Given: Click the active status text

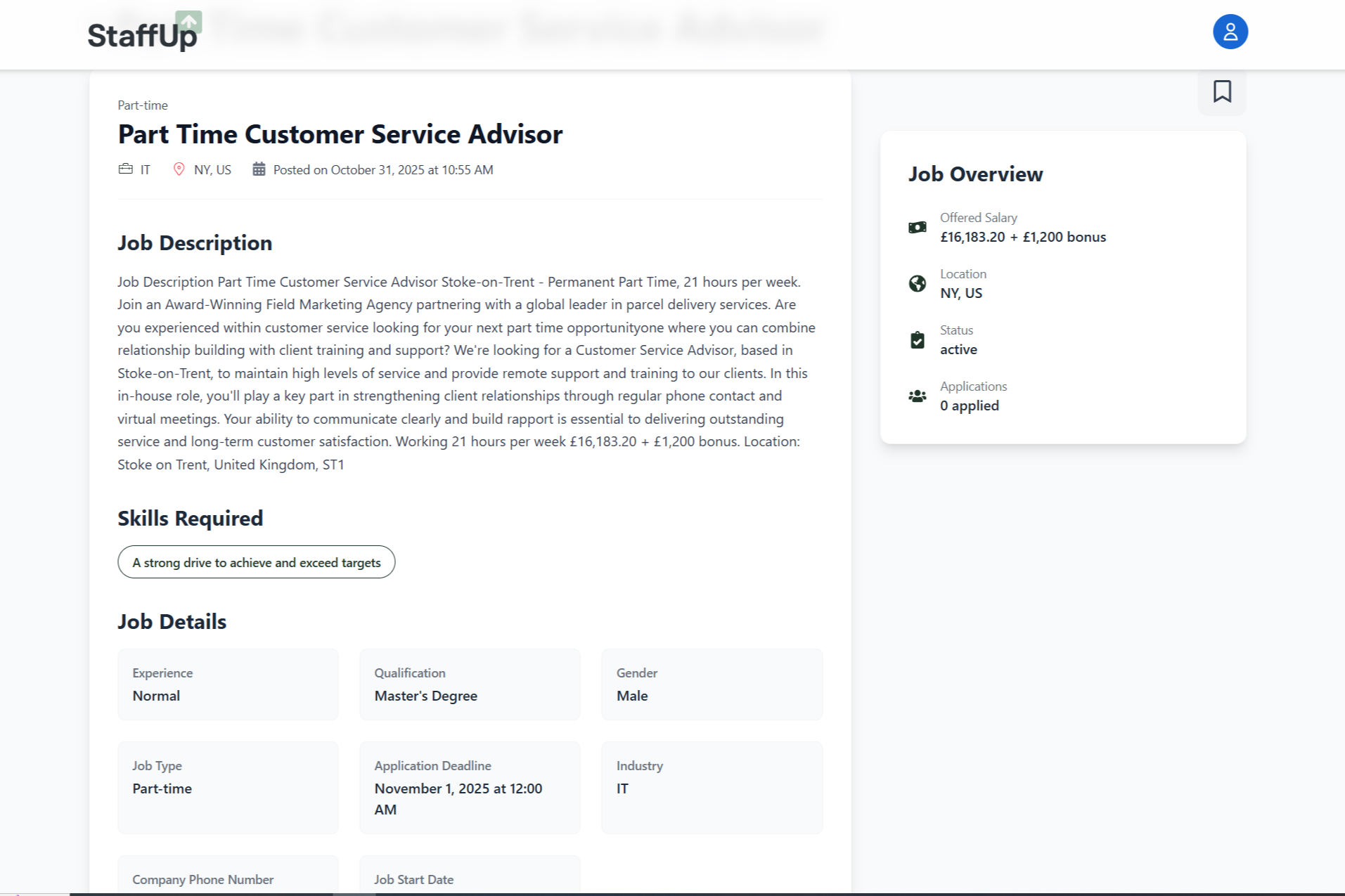Looking at the screenshot, I should 958,349.
